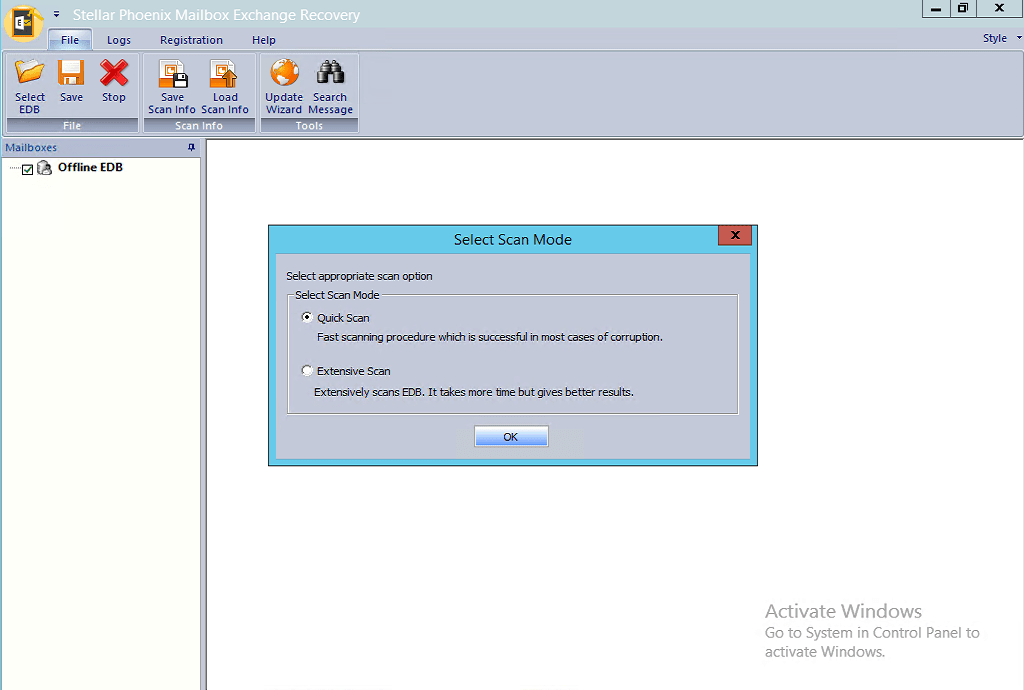
Task: Switch to the Logs ribbon tab
Action: [119, 40]
